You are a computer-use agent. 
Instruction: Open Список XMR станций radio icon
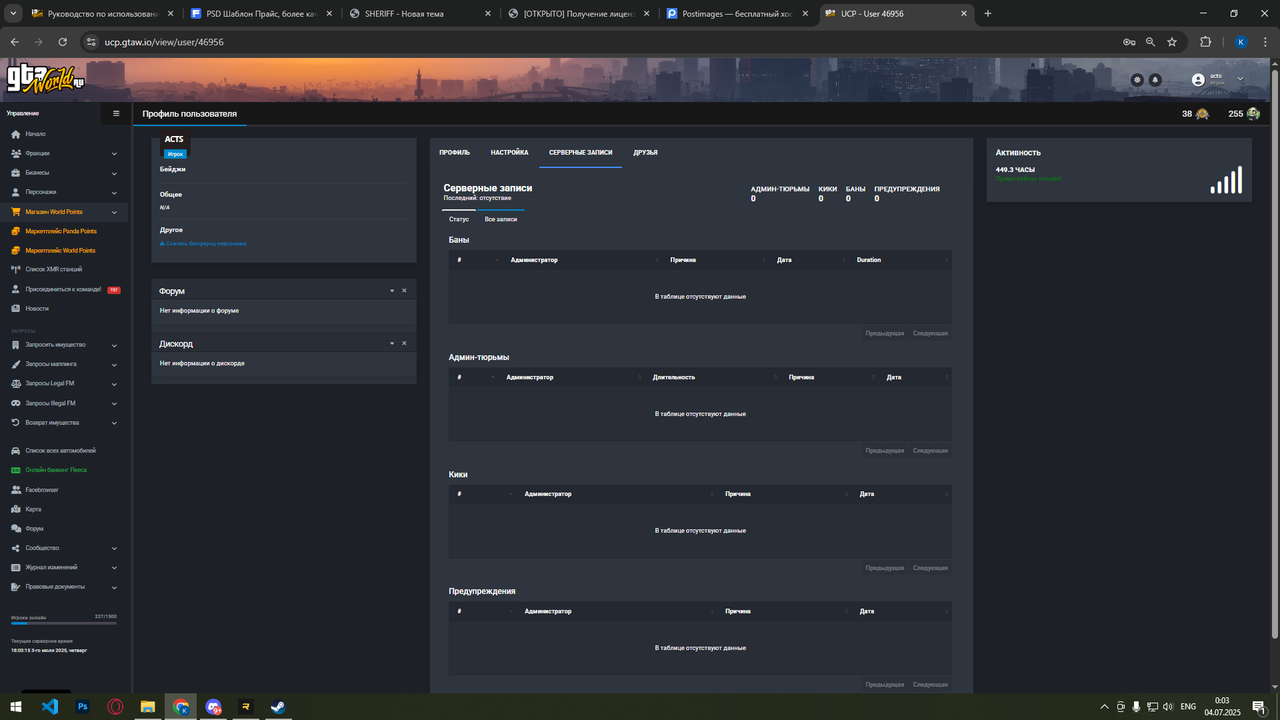(16, 269)
